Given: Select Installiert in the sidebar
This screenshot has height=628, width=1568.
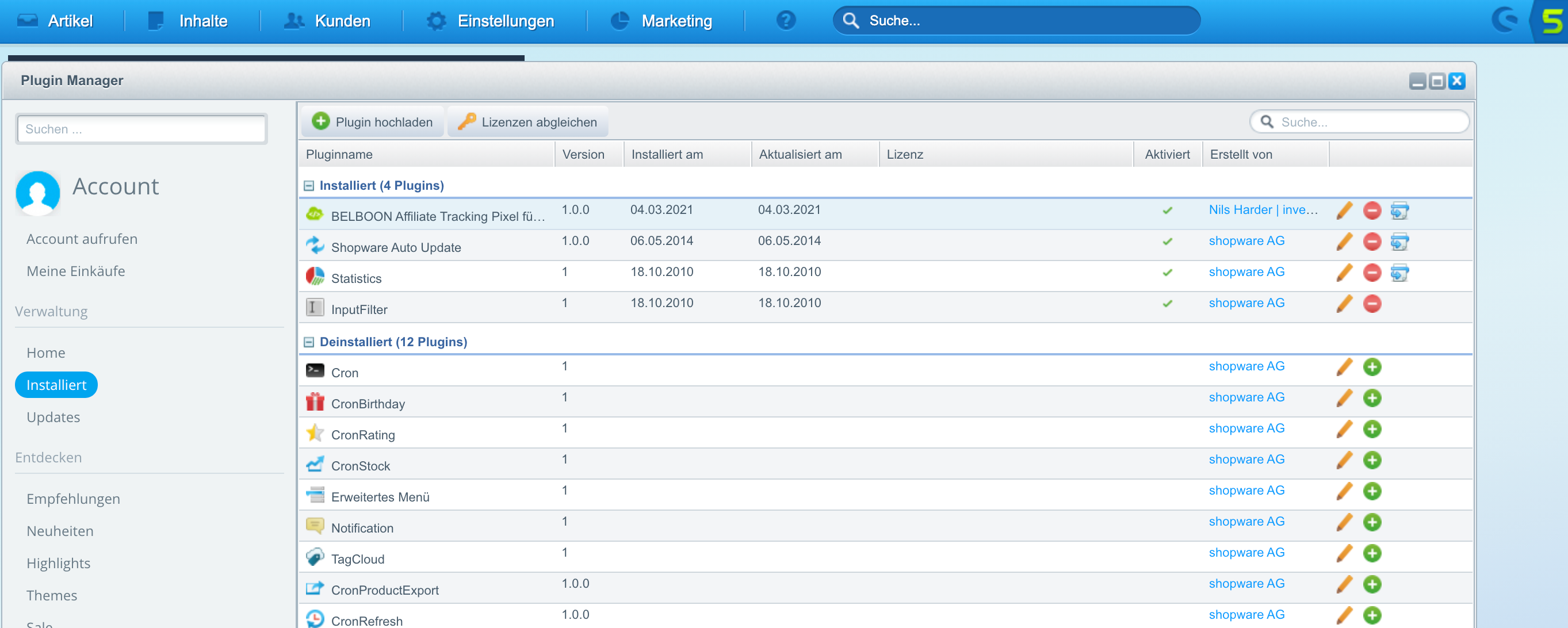Looking at the screenshot, I should [56, 385].
